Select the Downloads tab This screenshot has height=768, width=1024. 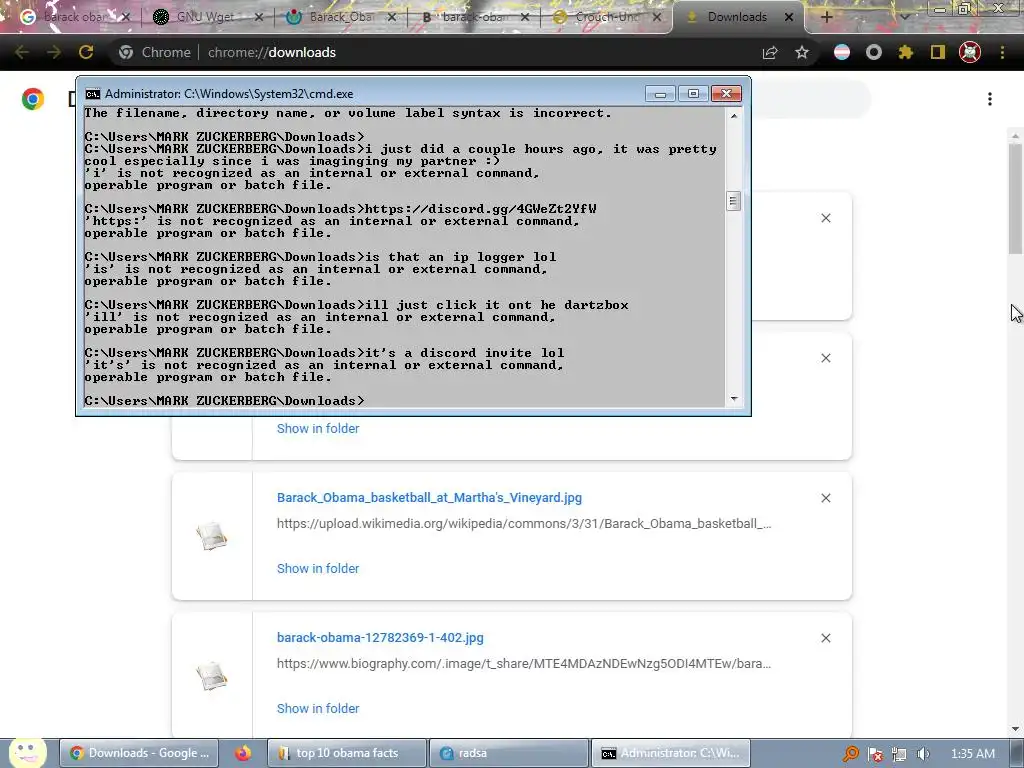[737, 17]
